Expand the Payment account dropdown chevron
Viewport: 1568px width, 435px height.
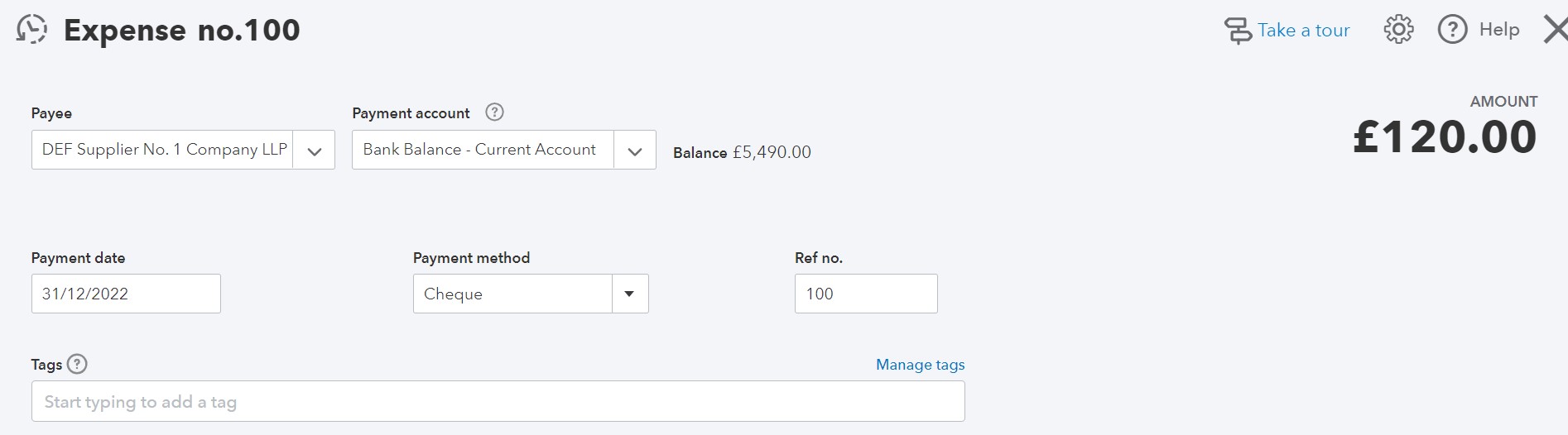coord(635,151)
